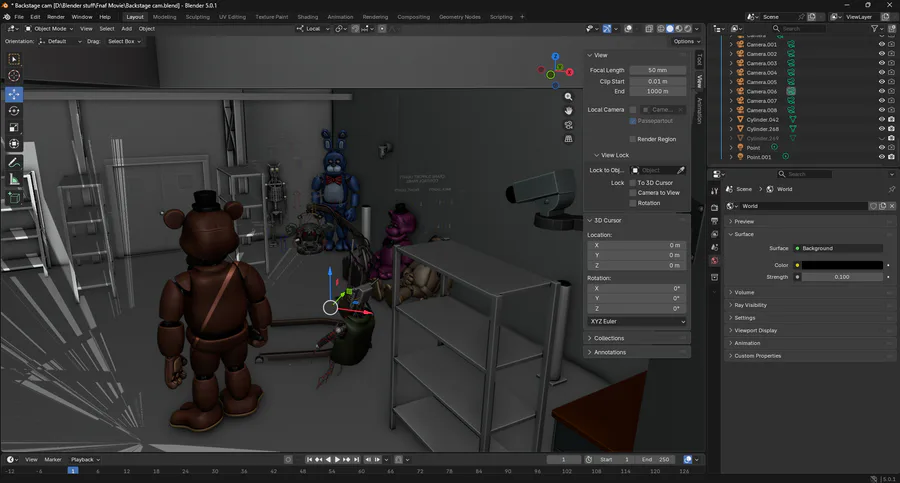Open the Render menu
The height and width of the screenshot is (483, 900).
click(56, 17)
